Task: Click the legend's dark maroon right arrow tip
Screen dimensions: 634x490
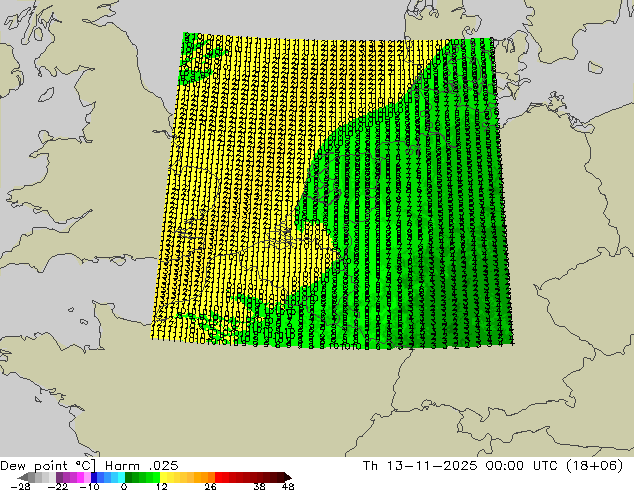Action: (x=288, y=477)
